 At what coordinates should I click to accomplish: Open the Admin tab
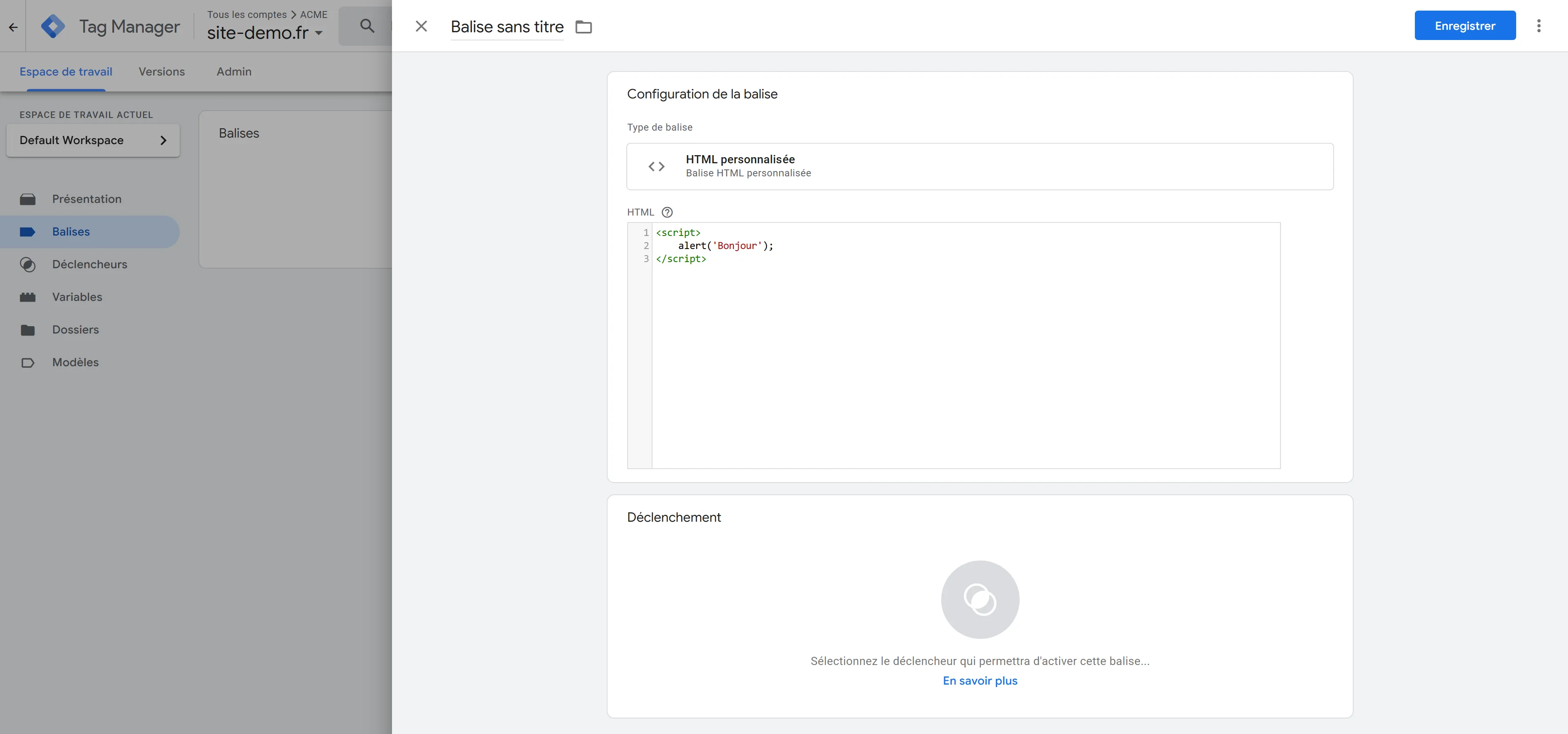pyautogui.click(x=234, y=72)
